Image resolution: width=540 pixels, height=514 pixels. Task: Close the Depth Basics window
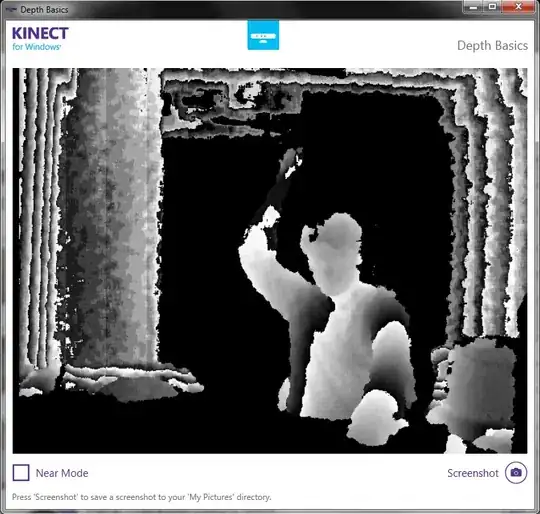(x=518, y=7)
